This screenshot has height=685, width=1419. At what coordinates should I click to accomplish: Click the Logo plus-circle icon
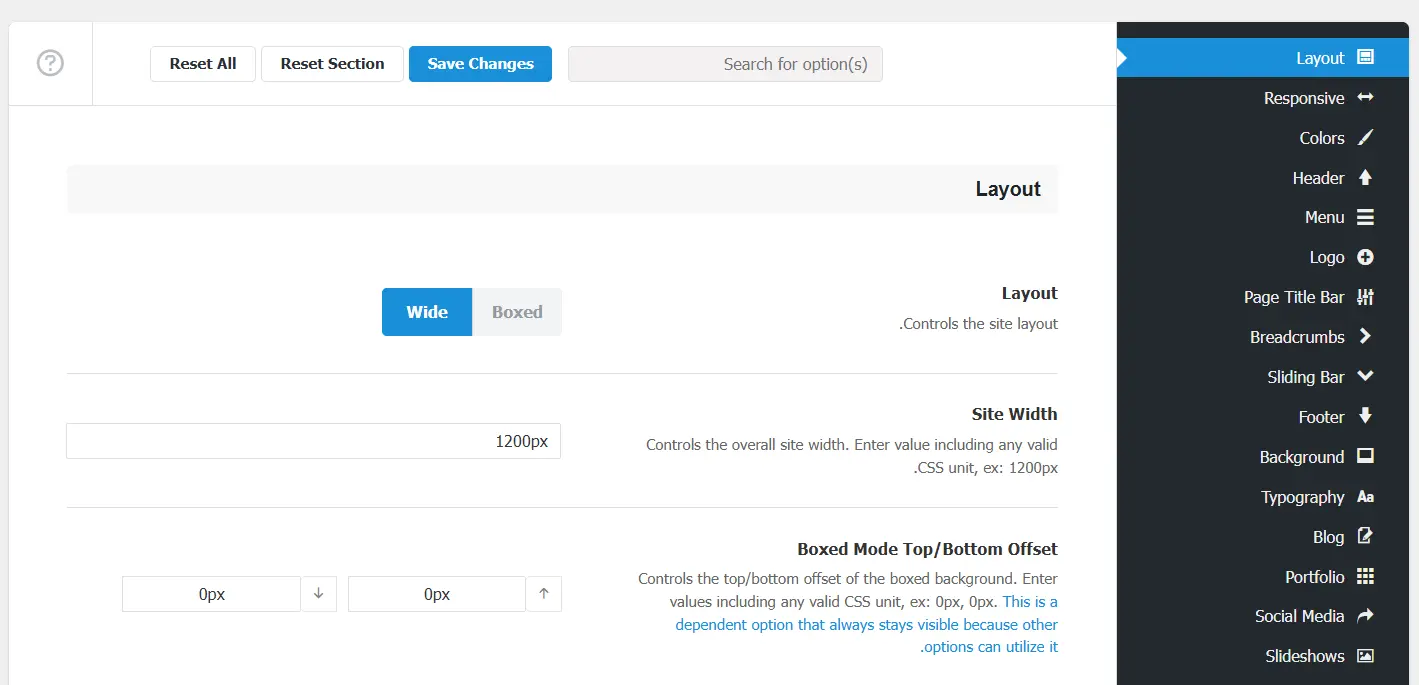[x=1365, y=257]
